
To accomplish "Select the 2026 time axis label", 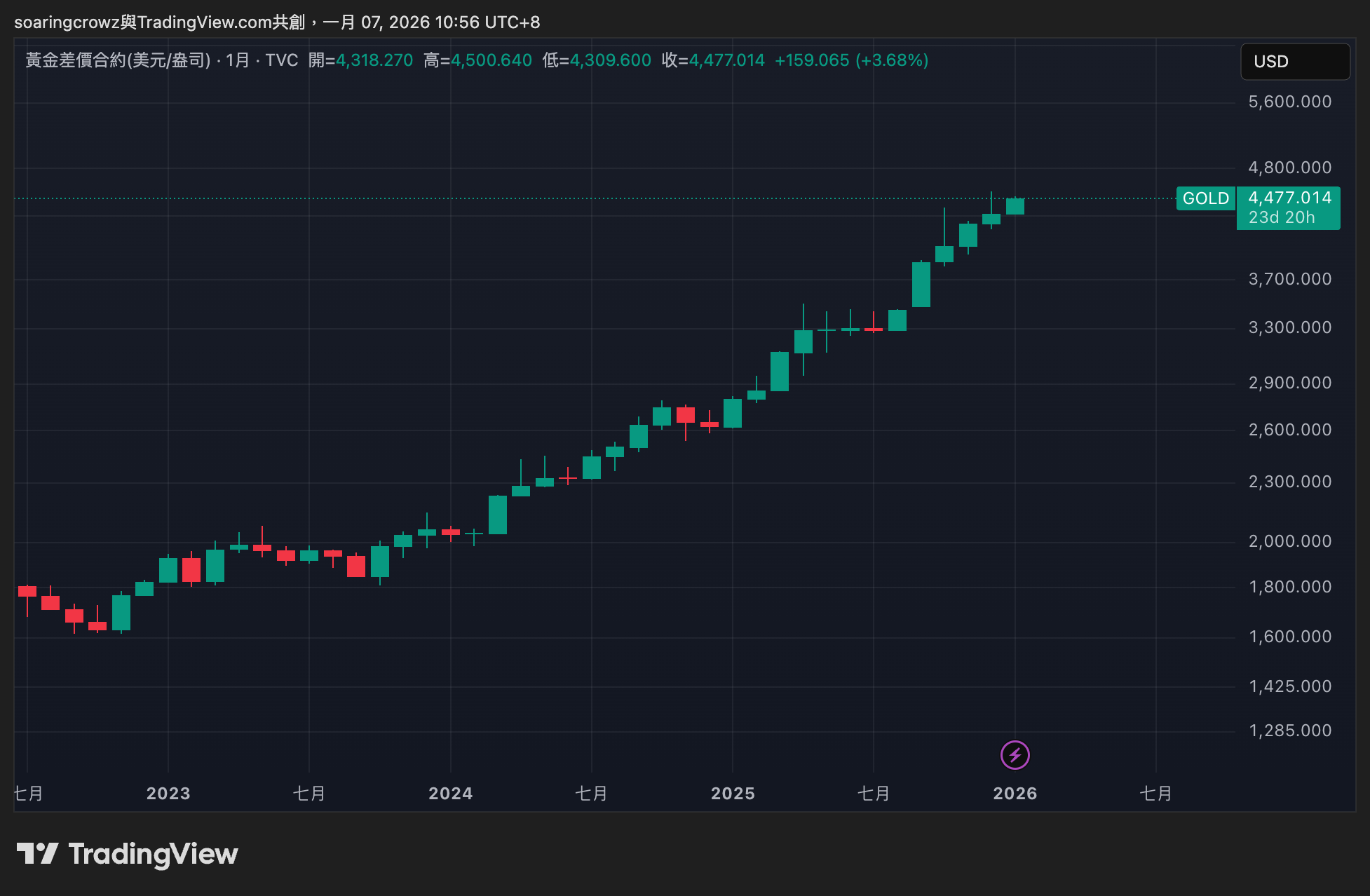I will [x=1015, y=793].
